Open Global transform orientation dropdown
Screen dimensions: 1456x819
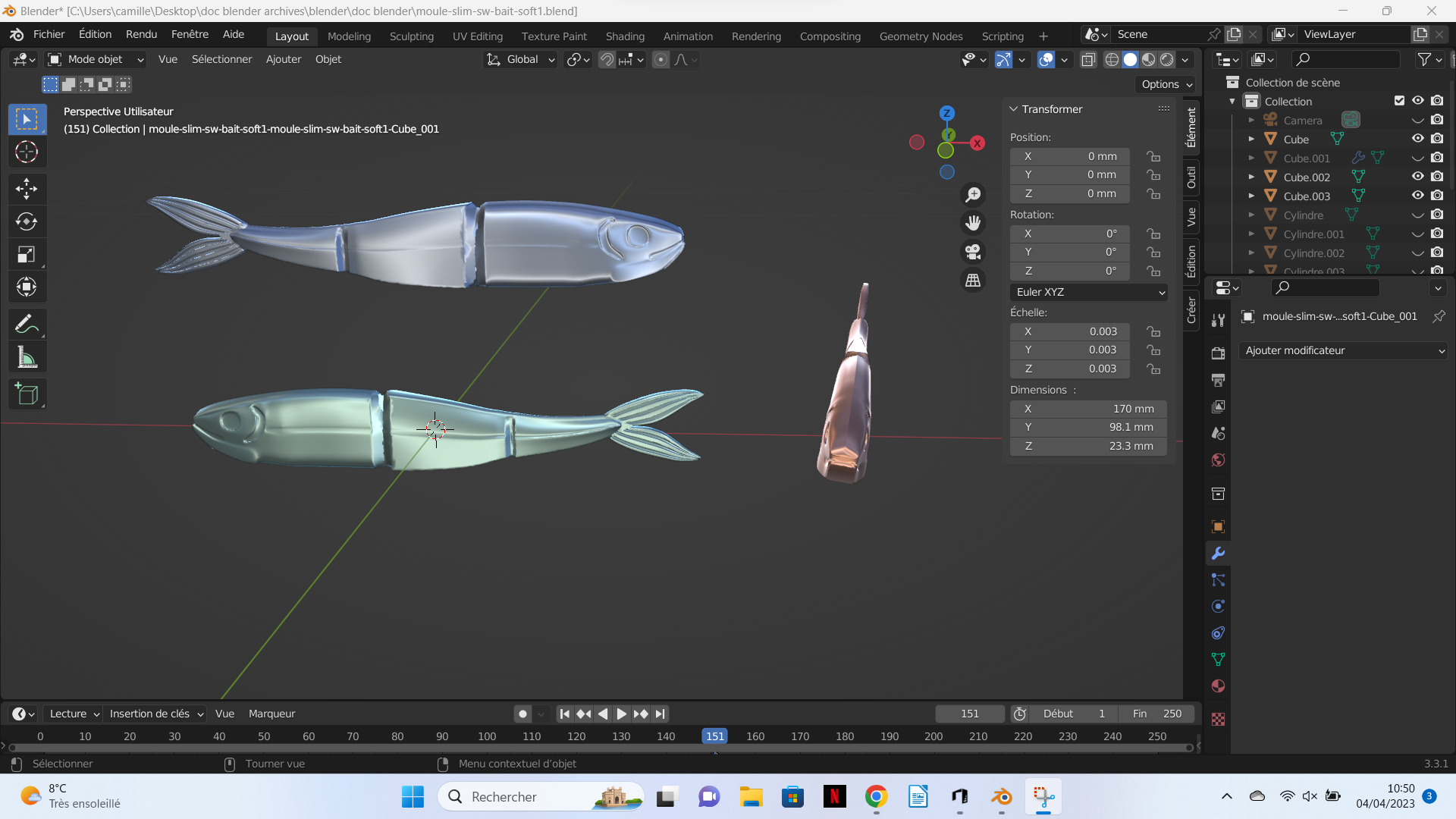point(520,59)
